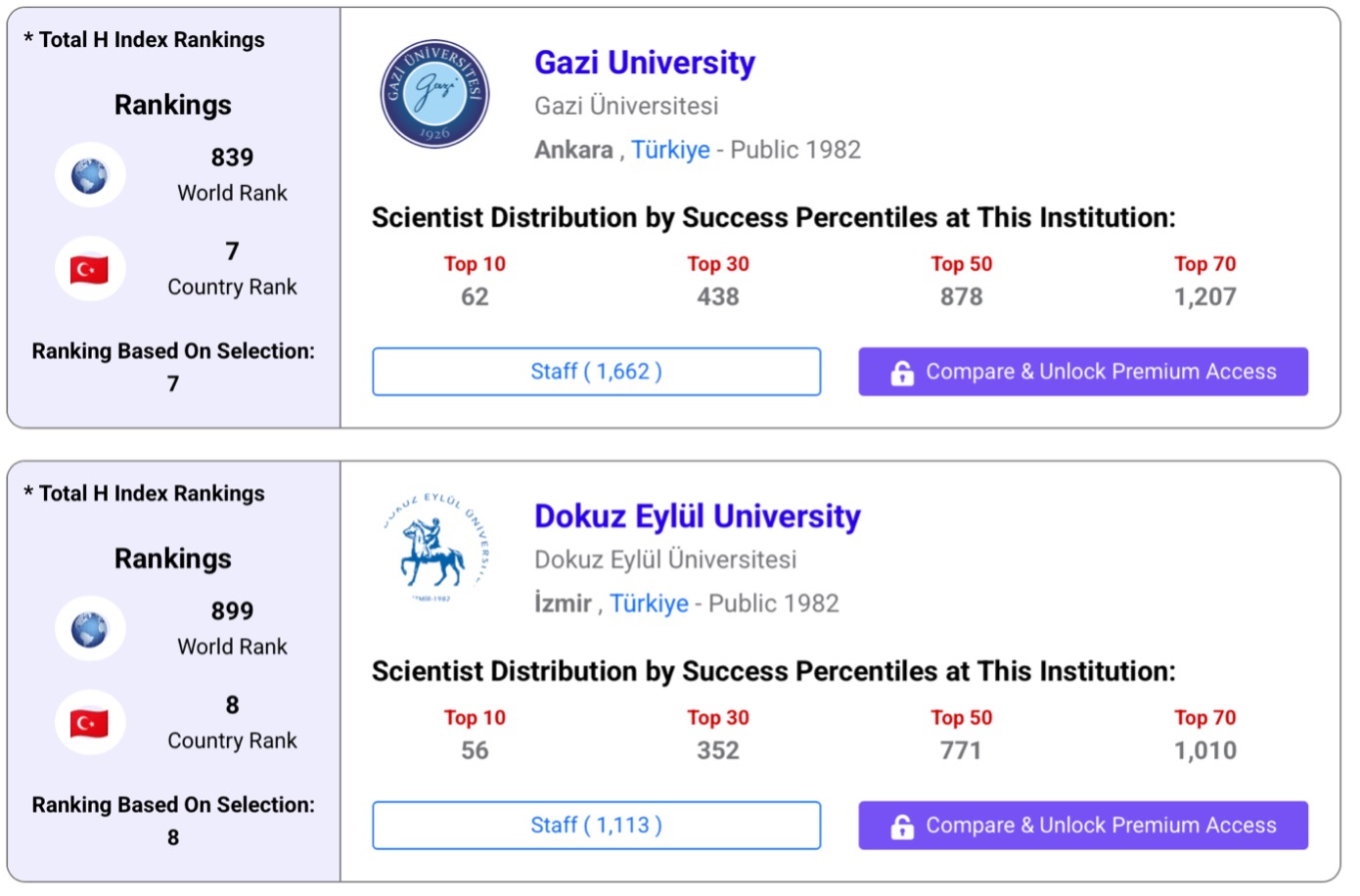
Task: Click unlock padlock icon in Dokuz Eylül compare button
Action: (x=902, y=827)
